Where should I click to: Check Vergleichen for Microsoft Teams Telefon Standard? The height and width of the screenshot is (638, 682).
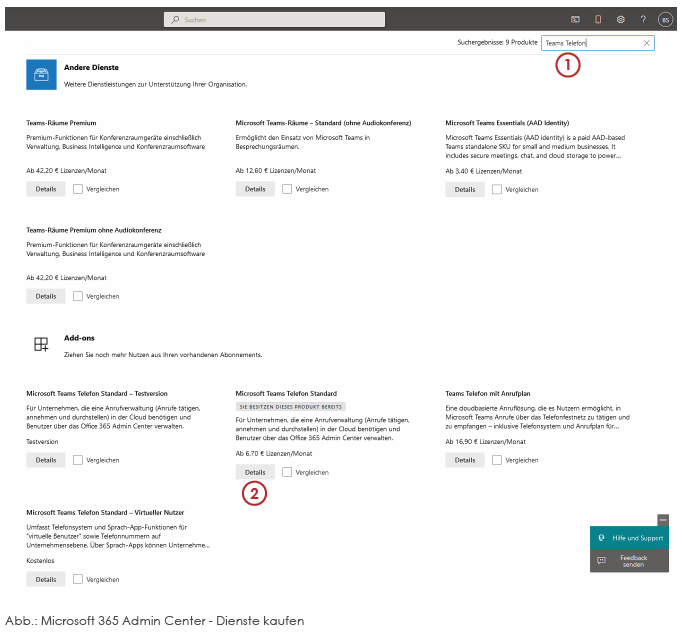tap(287, 472)
